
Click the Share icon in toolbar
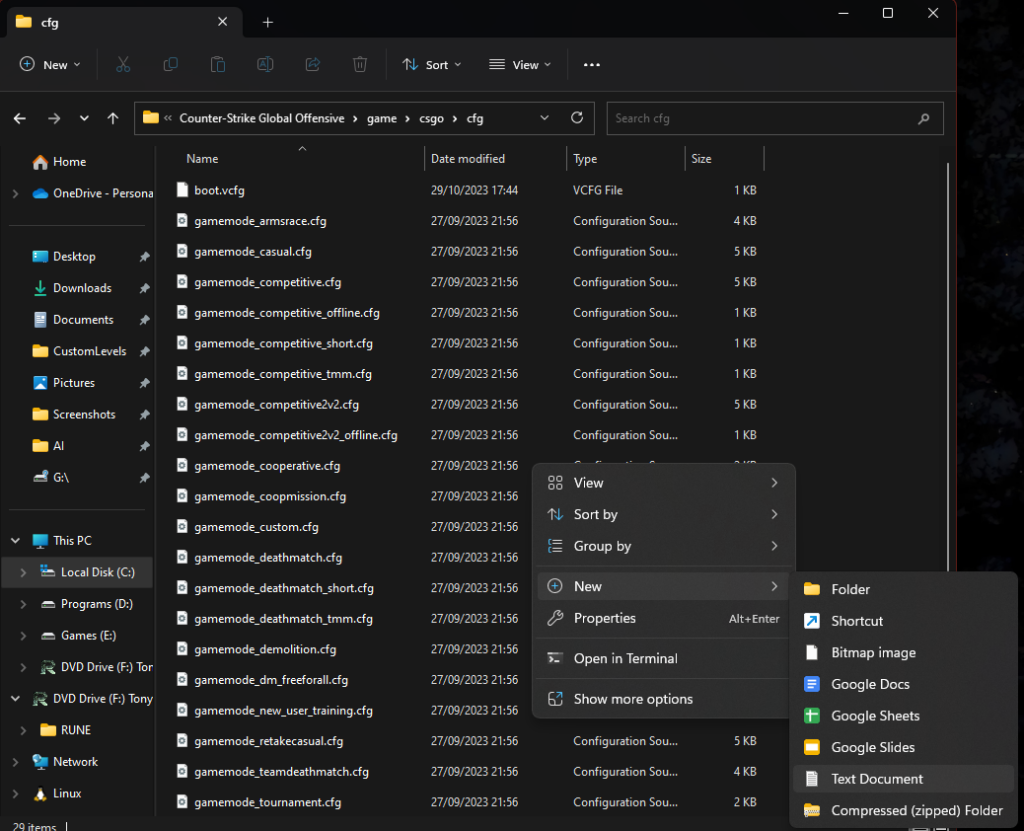point(313,65)
